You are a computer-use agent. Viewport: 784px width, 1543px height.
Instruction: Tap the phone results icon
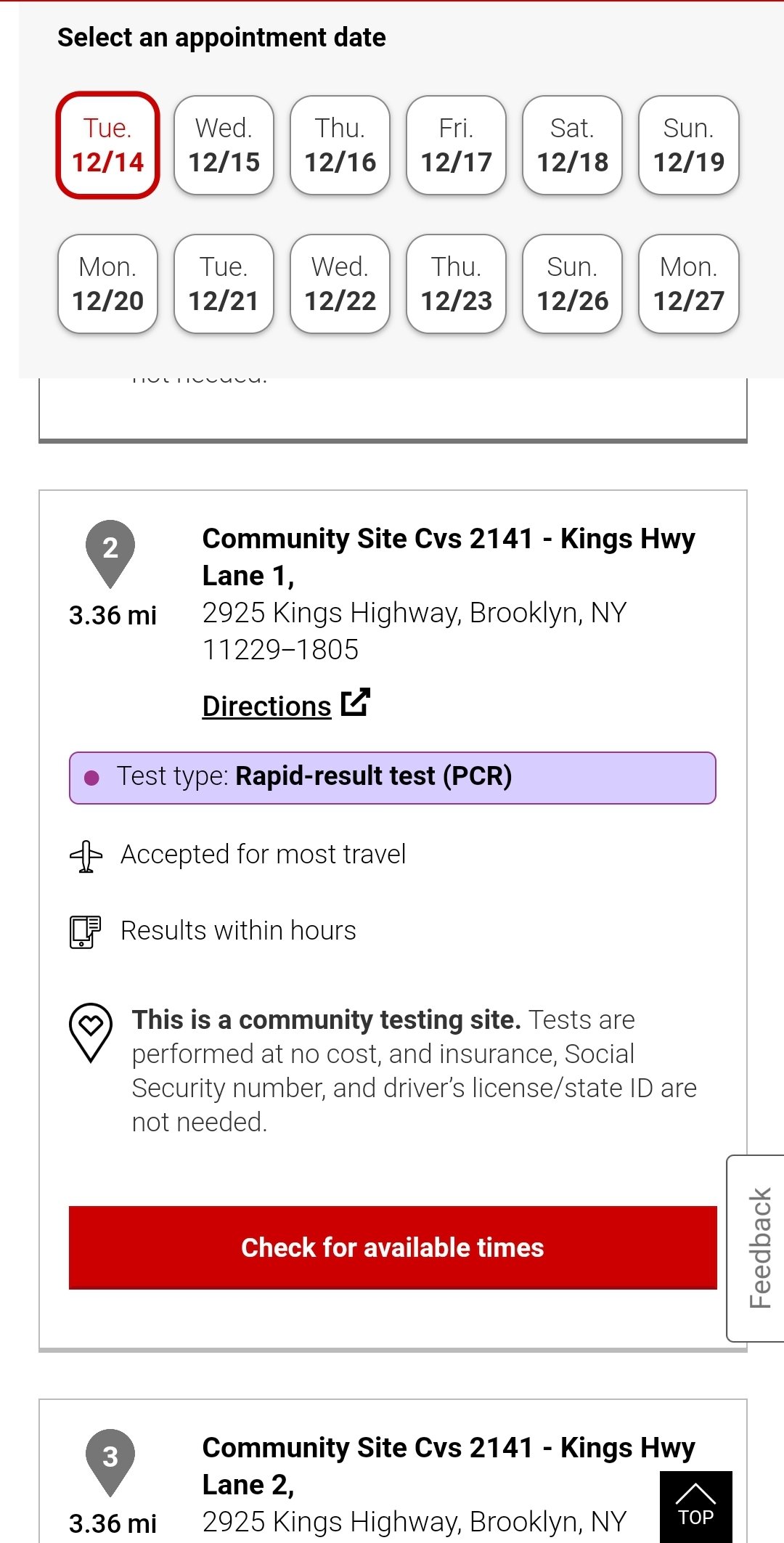coord(85,932)
